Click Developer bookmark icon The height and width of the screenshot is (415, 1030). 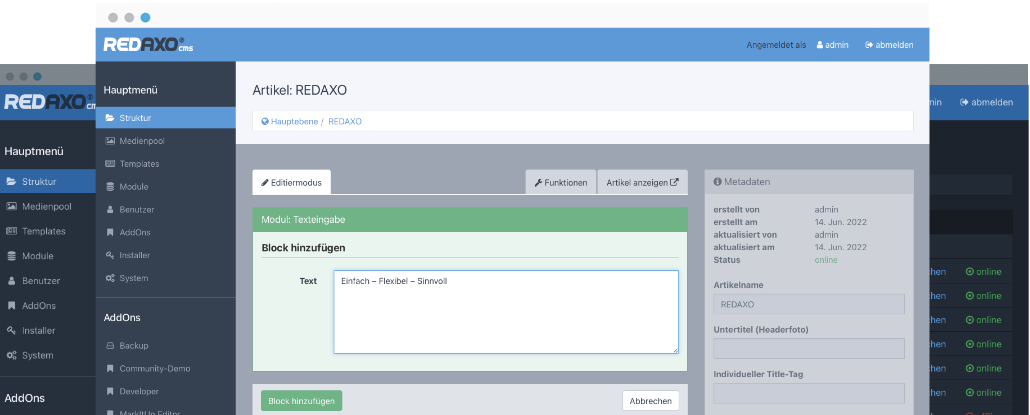pyautogui.click(x=110, y=391)
